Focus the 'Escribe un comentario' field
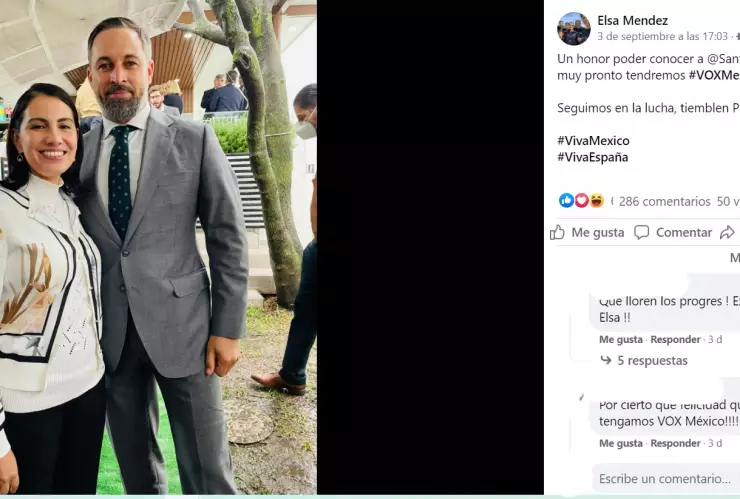 pyautogui.click(x=664, y=479)
